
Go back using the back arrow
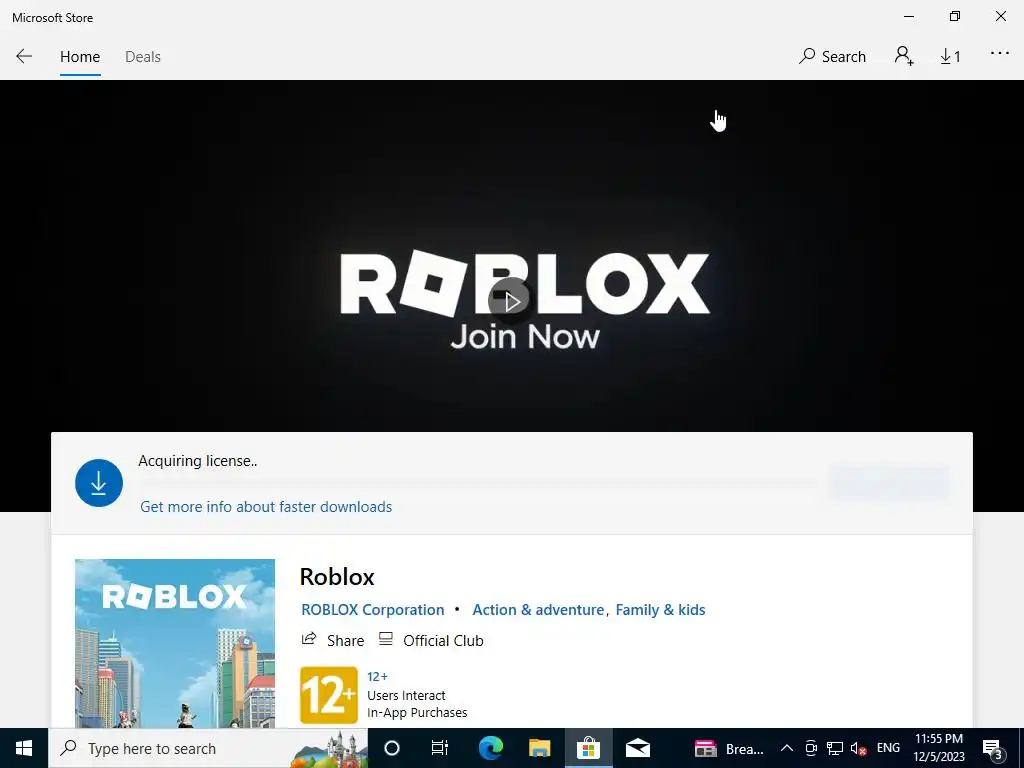click(24, 56)
